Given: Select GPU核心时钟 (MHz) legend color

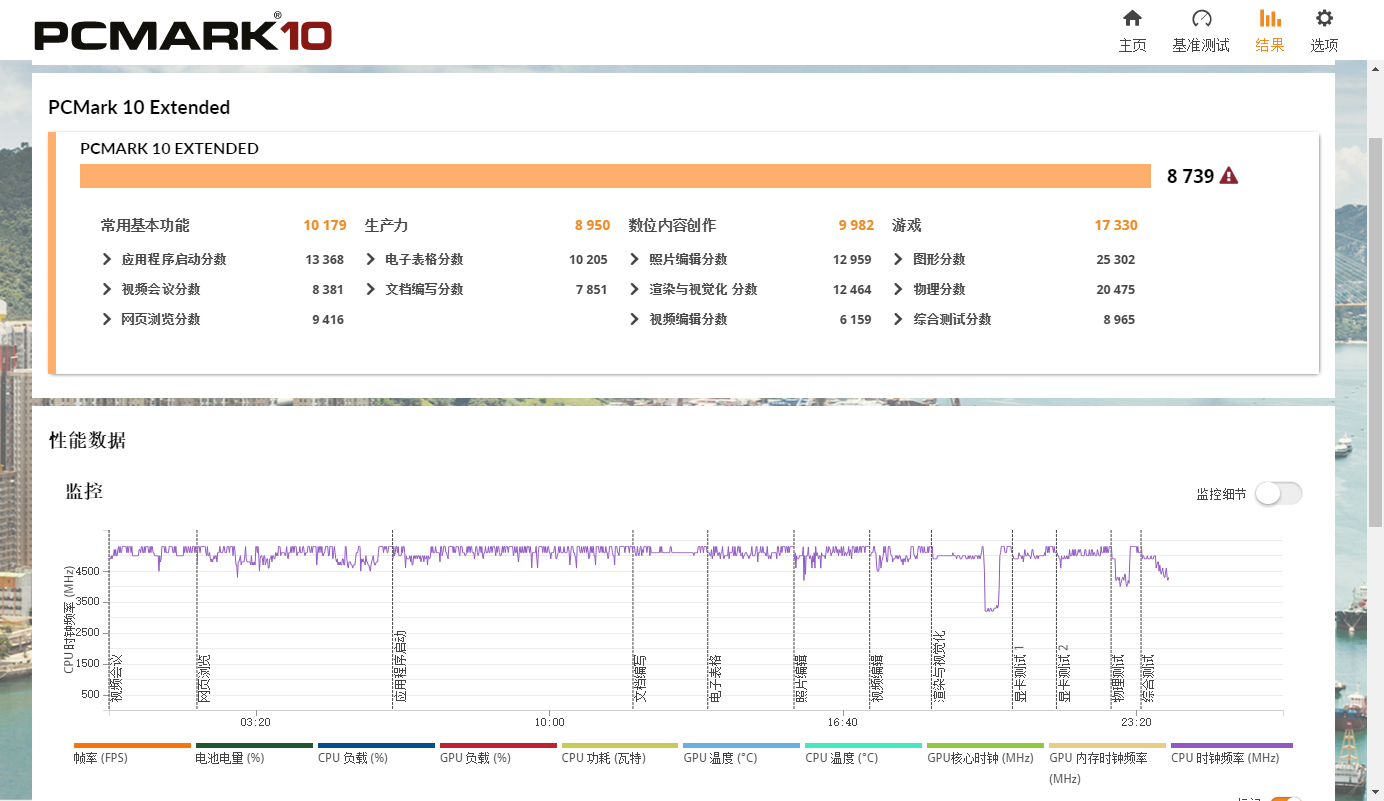Looking at the screenshot, I should (986, 745).
